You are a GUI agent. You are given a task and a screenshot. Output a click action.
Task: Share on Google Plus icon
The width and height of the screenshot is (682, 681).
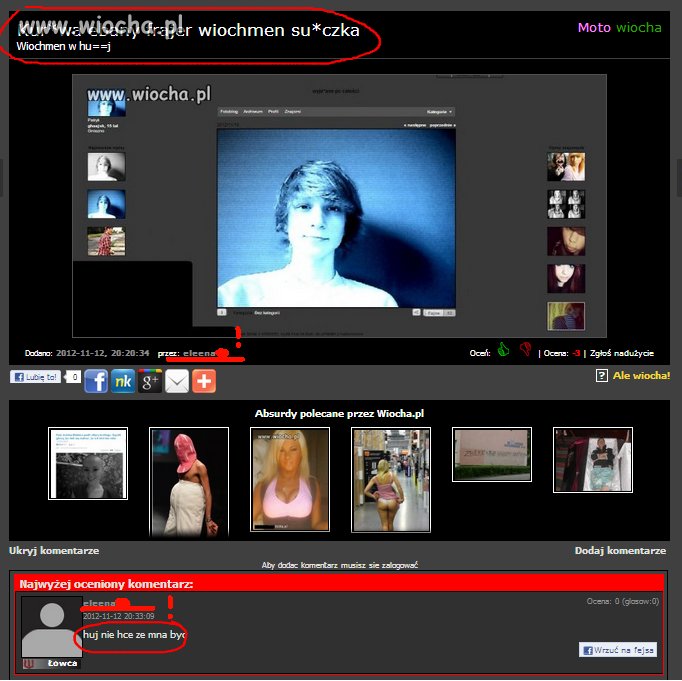click(150, 381)
